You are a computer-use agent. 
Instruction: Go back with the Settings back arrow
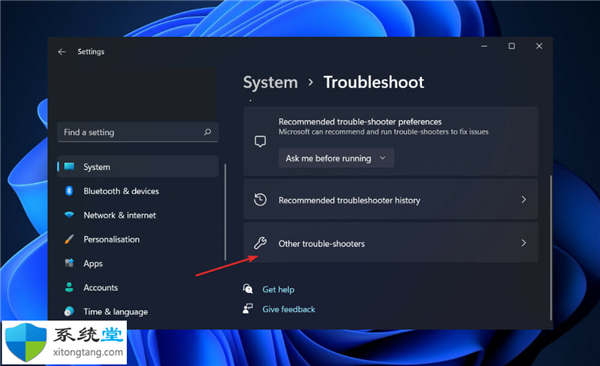62,52
